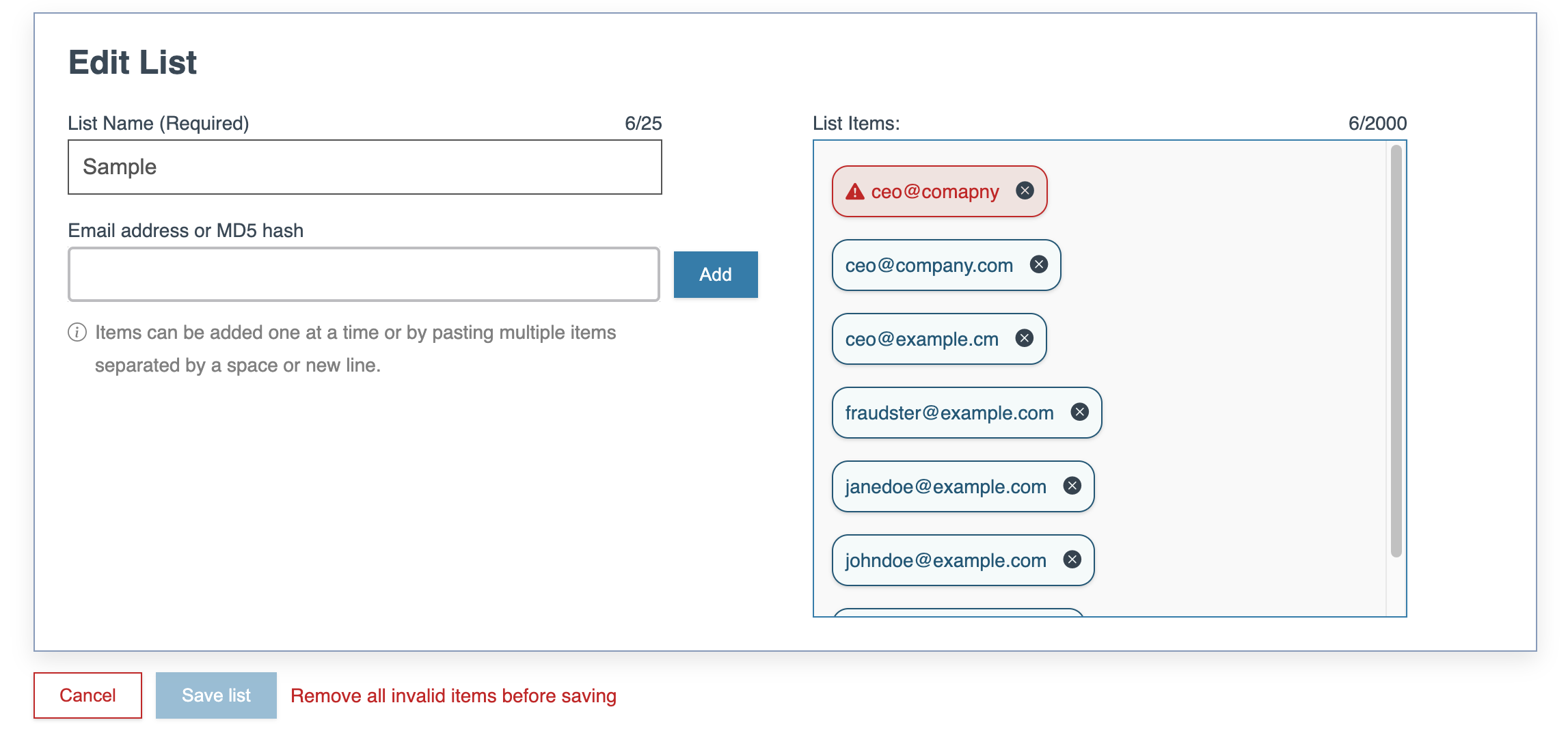Select the ceo@company.com chip text

[x=929, y=265]
